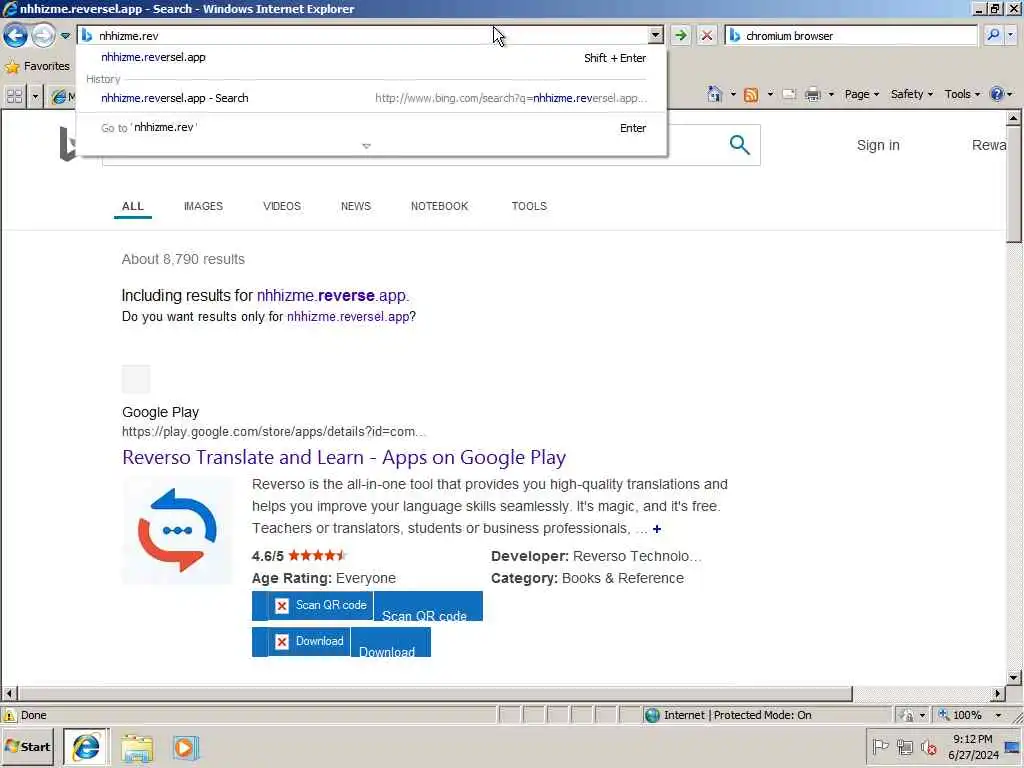This screenshot has height=768, width=1024.
Task: Click the status bar warning icon
Action: (10, 715)
